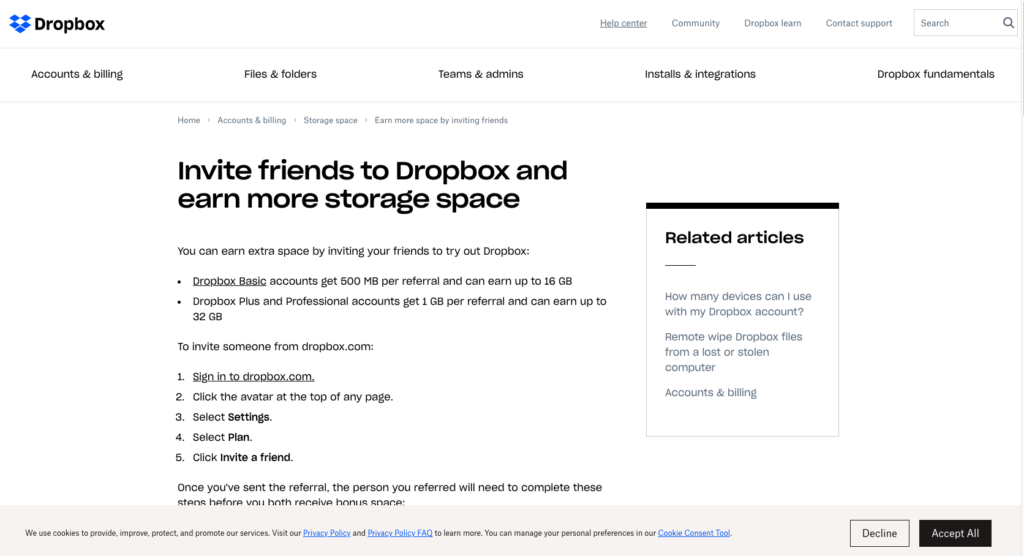Open Accounts & billing breadcrumb link
The height and width of the screenshot is (556, 1024).
(251, 120)
